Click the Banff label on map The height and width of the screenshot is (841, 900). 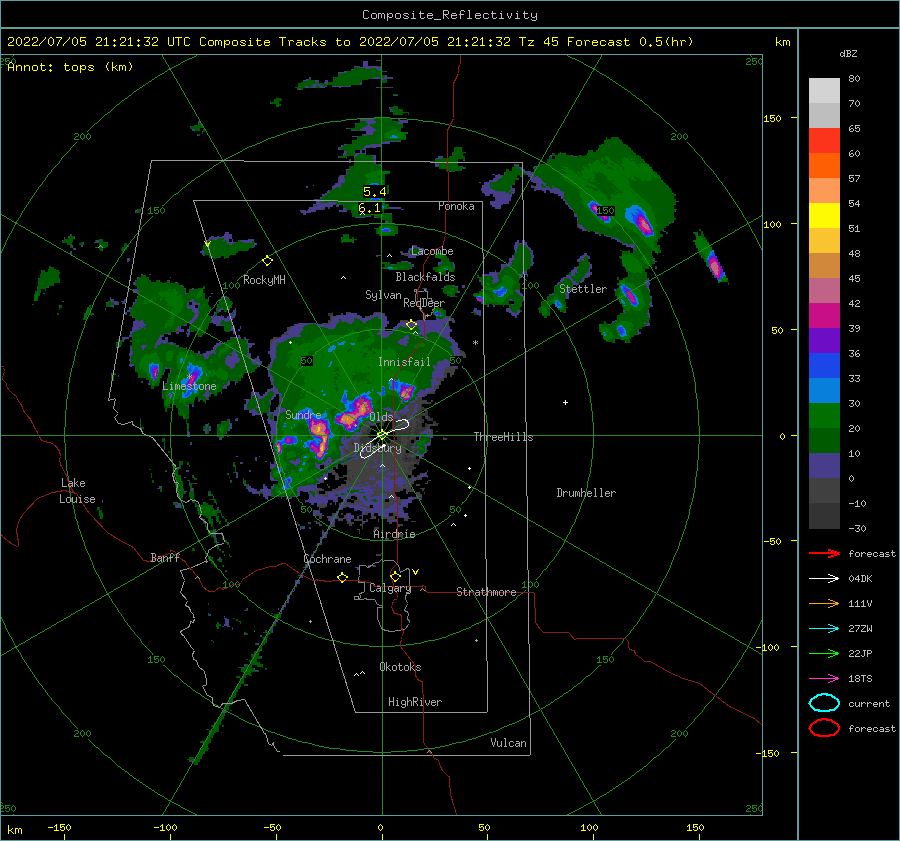165,558
